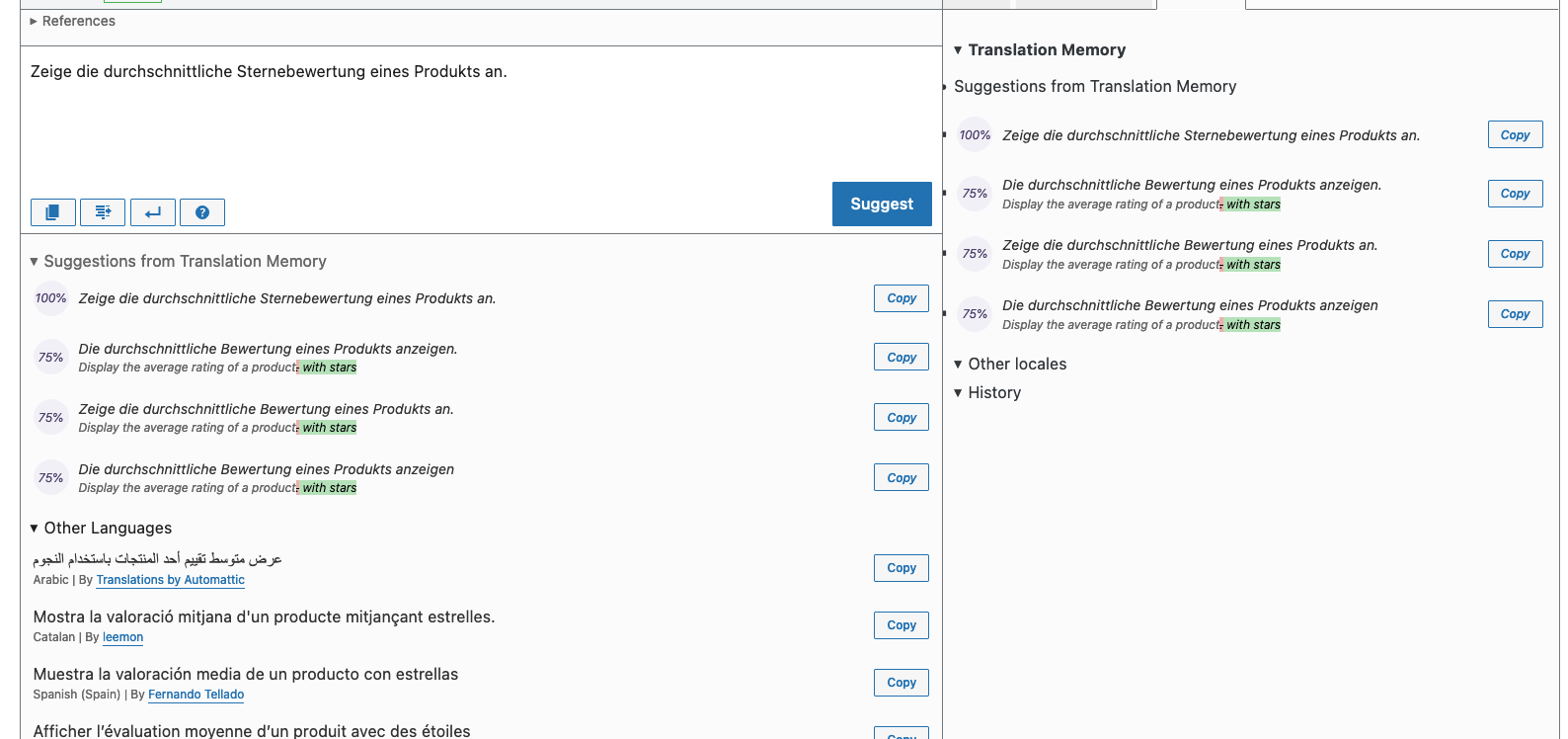
Task: Copy the Catalan translation
Action: pos(902,625)
